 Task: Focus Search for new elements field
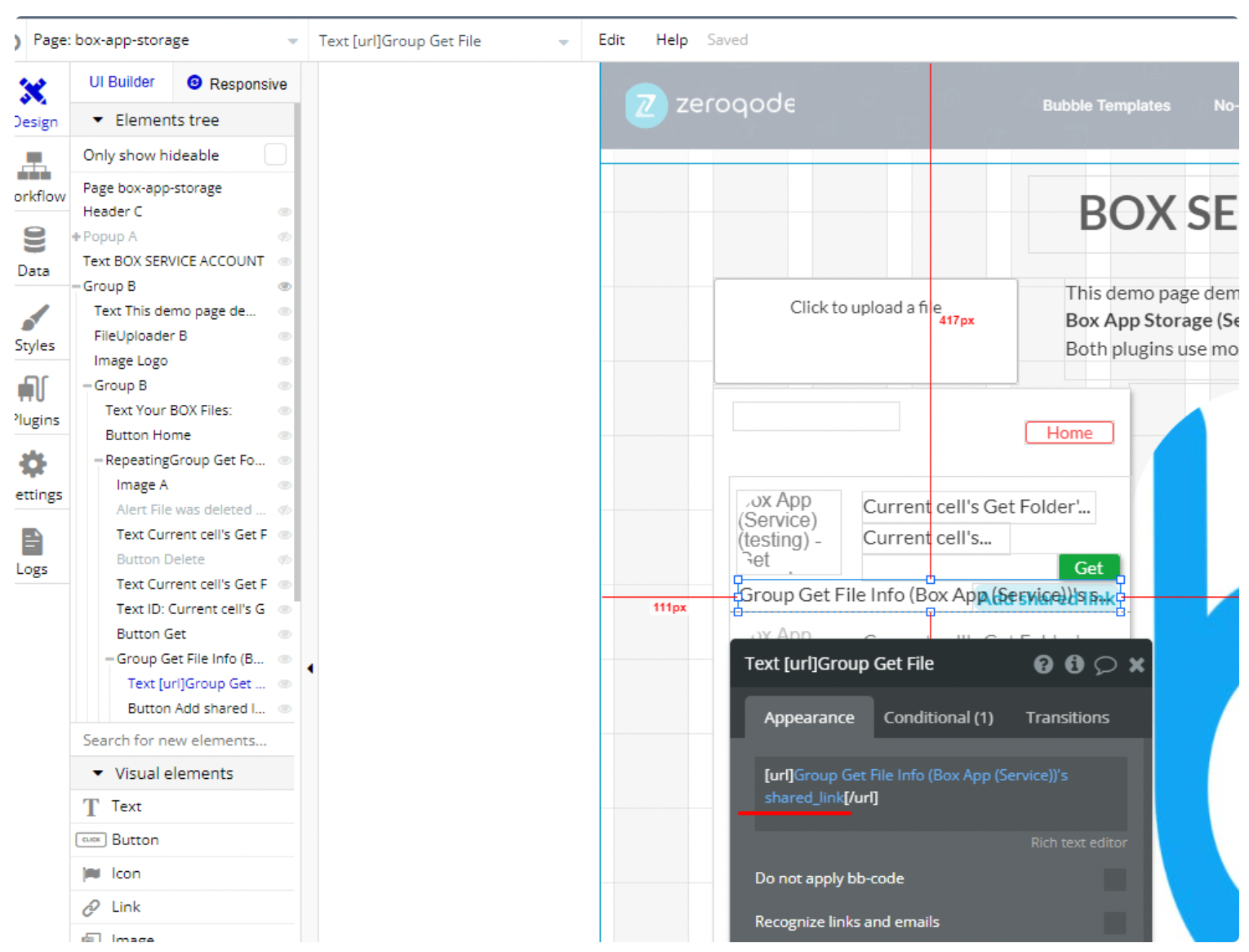[x=182, y=741]
